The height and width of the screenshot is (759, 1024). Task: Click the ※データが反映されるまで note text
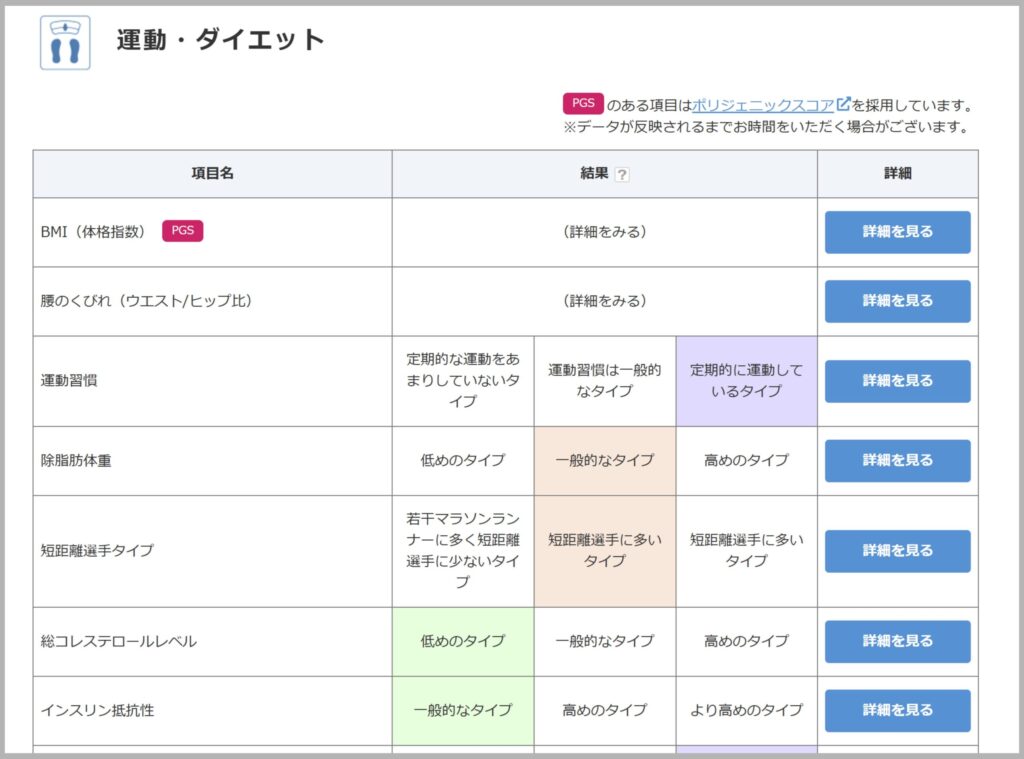[768, 127]
